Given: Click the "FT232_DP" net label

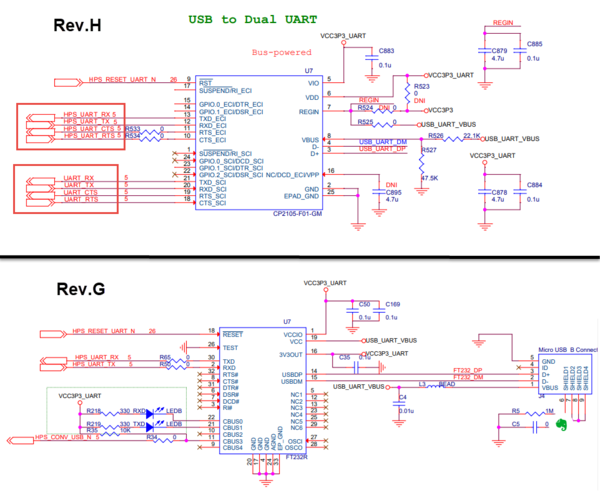Looking at the screenshot, I should click(468, 370).
